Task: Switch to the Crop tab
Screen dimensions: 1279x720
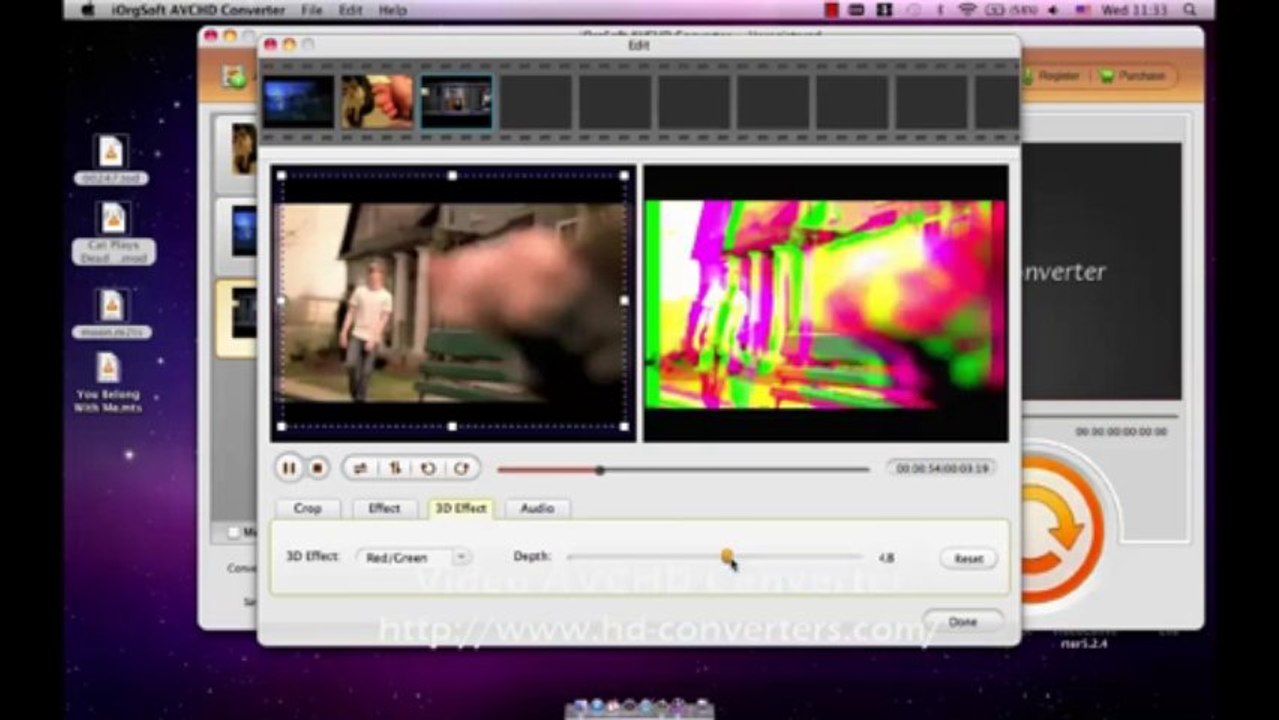Action: (308, 508)
